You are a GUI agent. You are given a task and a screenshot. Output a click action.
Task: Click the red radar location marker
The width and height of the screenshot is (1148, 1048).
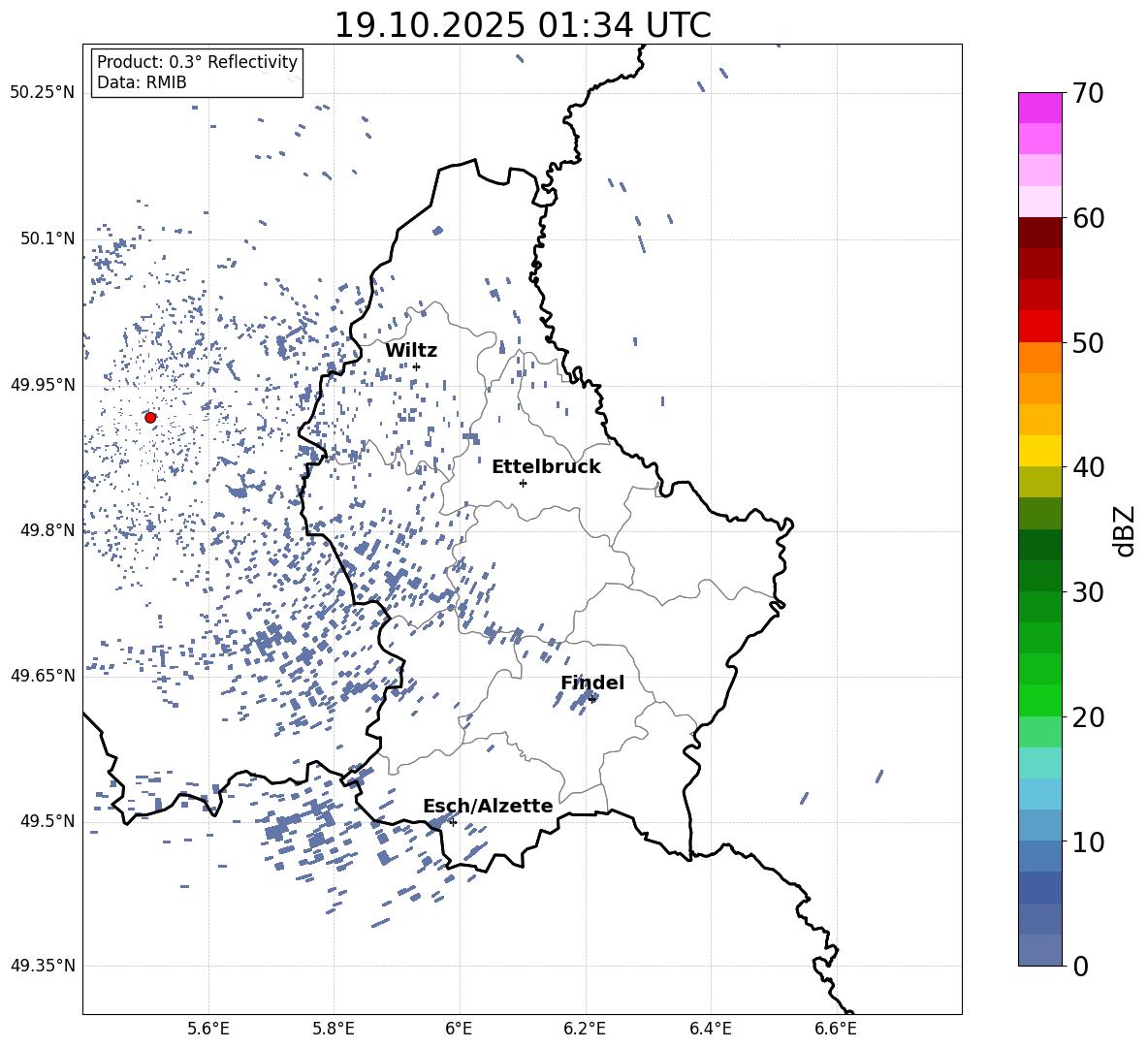(150, 418)
